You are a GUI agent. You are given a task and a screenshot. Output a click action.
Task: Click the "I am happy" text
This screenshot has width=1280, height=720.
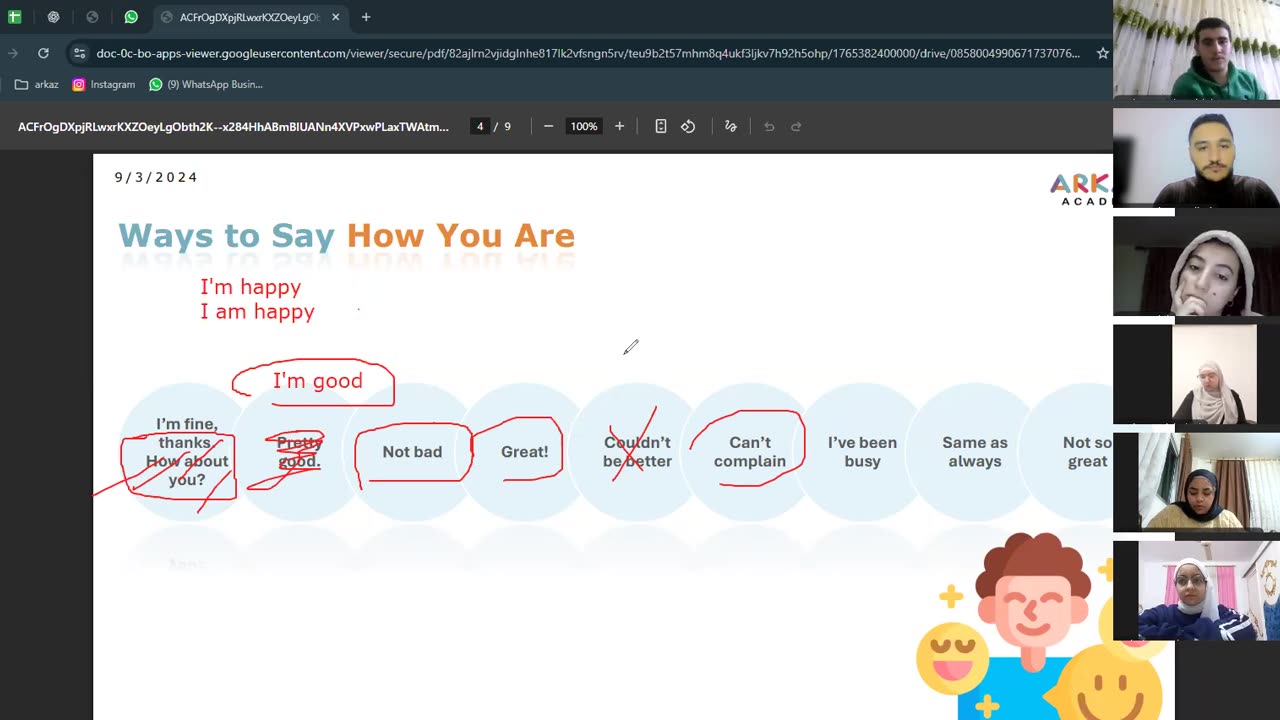[257, 312]
